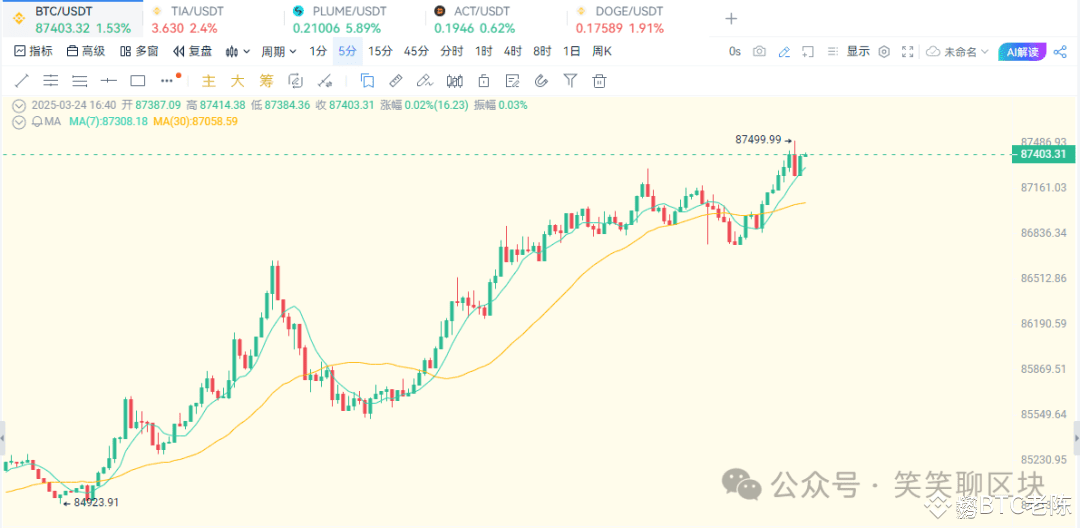
Task: Click the list icon beside 显示
Action: coord(833,52)
